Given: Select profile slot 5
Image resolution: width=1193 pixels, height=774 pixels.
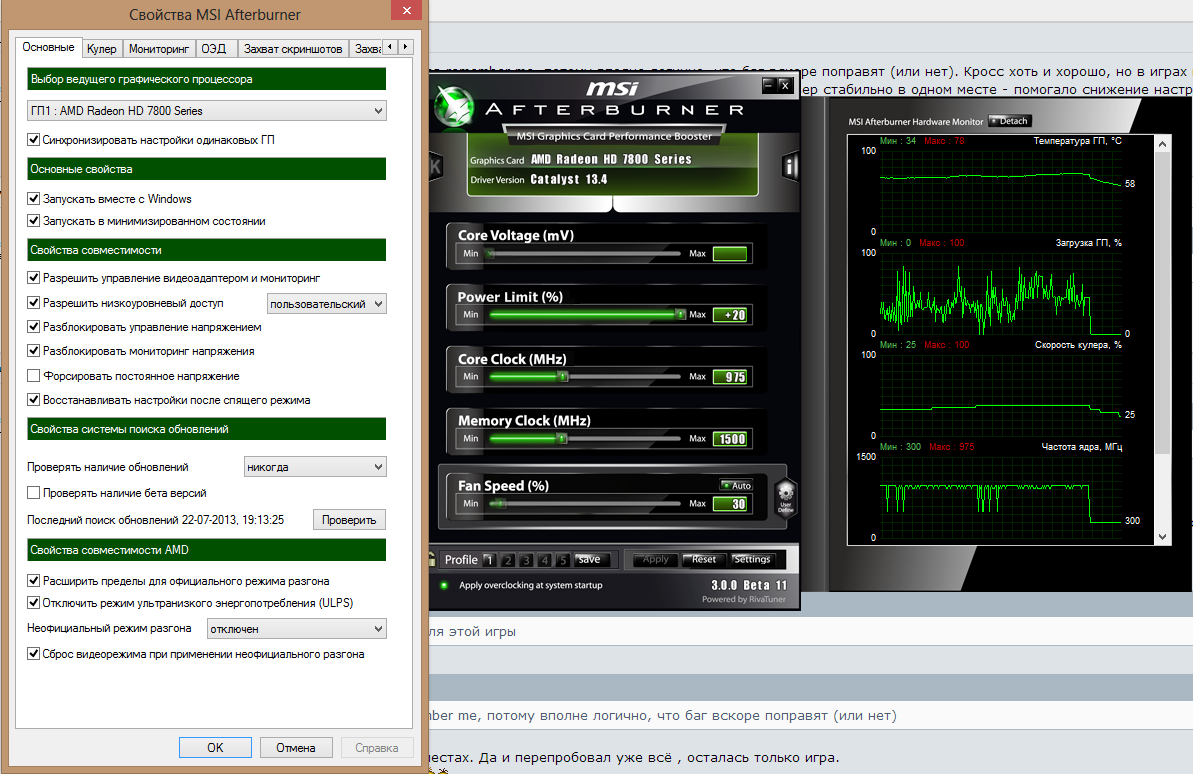Looking at the screenshot, I should tap(562, 560).
